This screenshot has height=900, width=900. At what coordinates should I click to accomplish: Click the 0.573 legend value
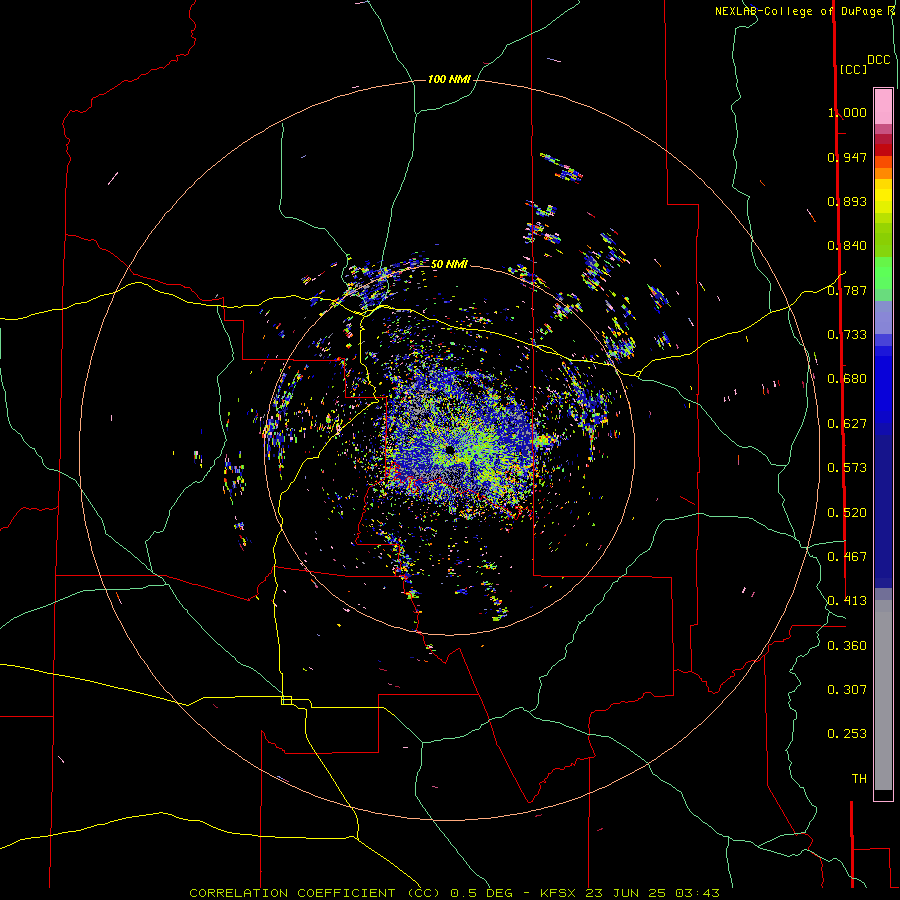click(x=847, y=468)
